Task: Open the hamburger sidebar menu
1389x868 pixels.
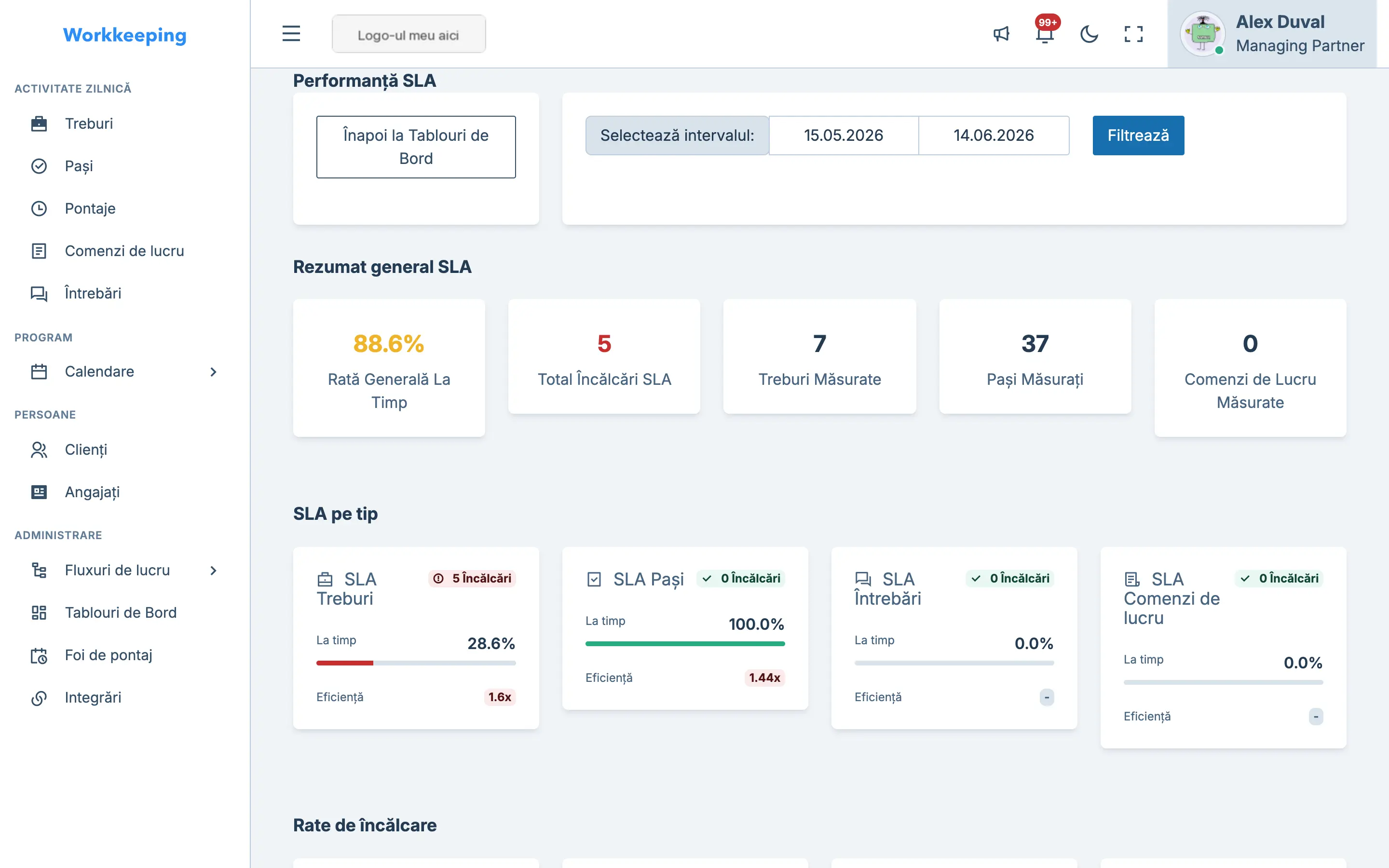Action: tap(291, 34)
